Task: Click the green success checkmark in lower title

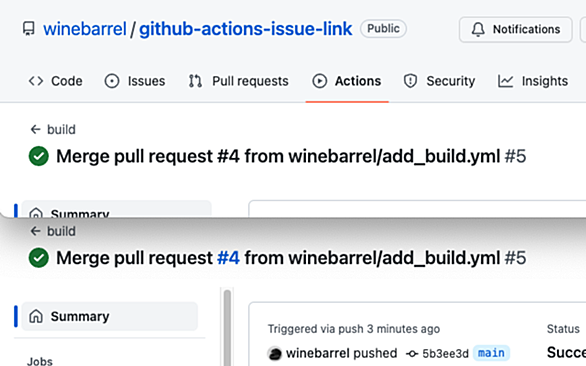Action: coord(38,258)
